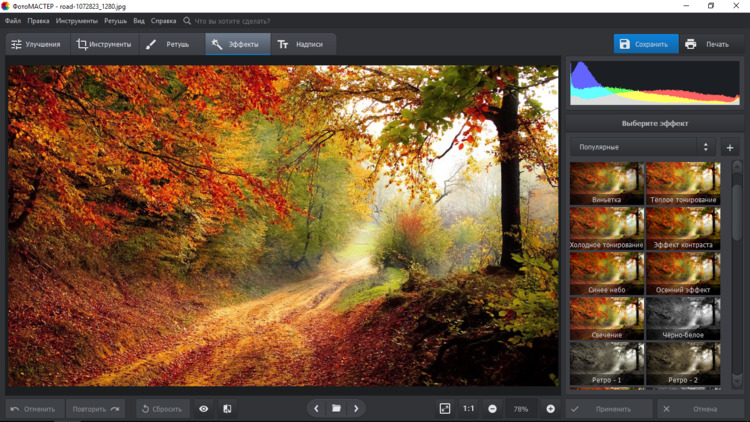Click the search magnifier in menu bar
Image resolution: width=750 pixels, height=422 pixels.
point(187,20)
